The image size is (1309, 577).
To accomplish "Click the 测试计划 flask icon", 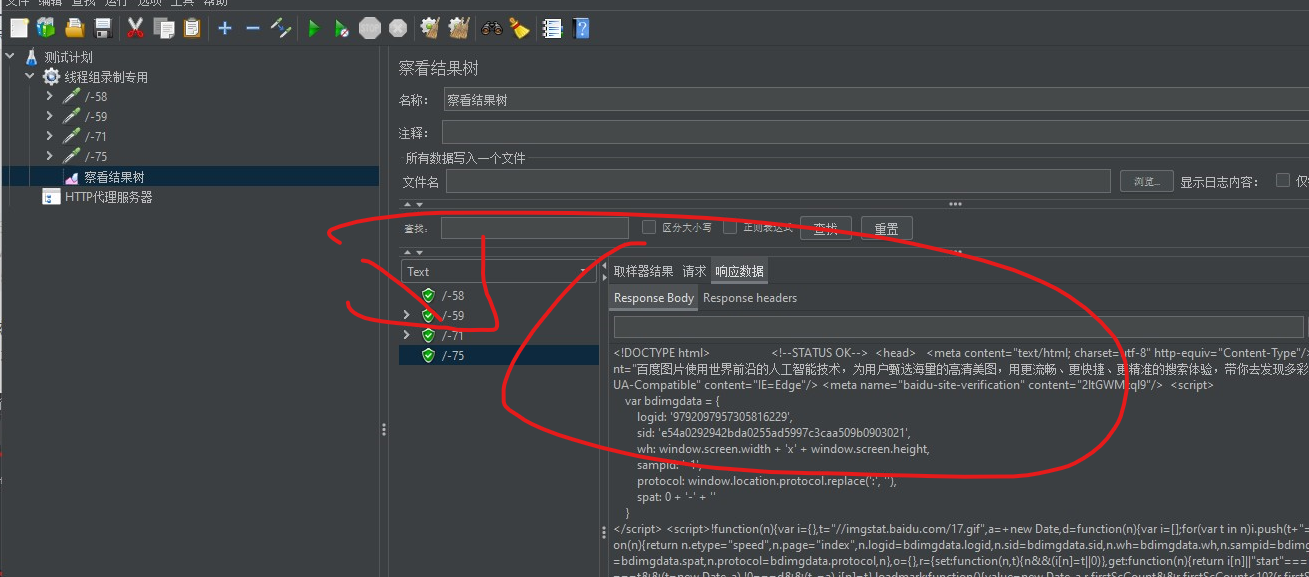I will click(31, 57).
